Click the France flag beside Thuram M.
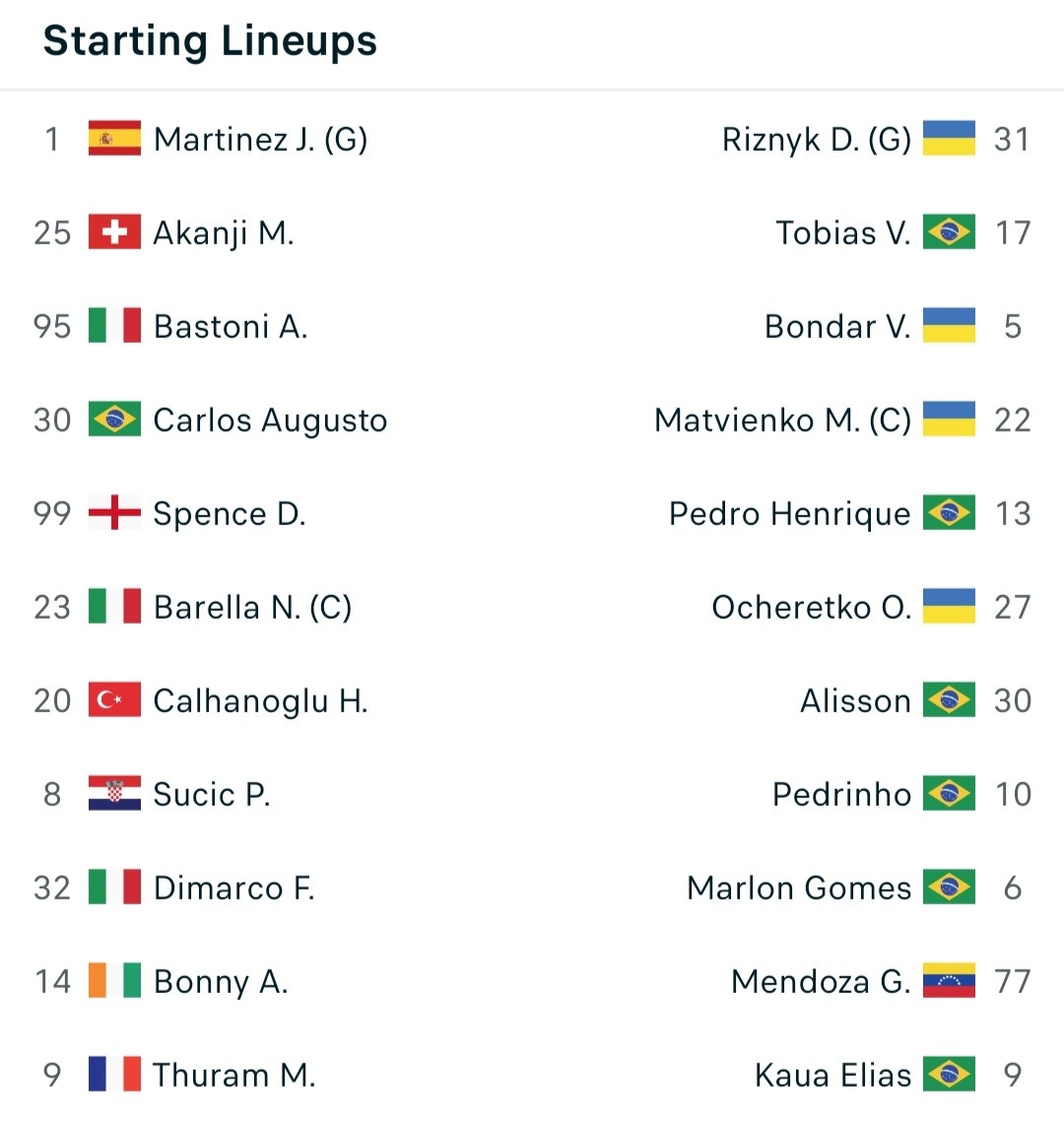The image size is (1064, 1122). pos(114,1074)
